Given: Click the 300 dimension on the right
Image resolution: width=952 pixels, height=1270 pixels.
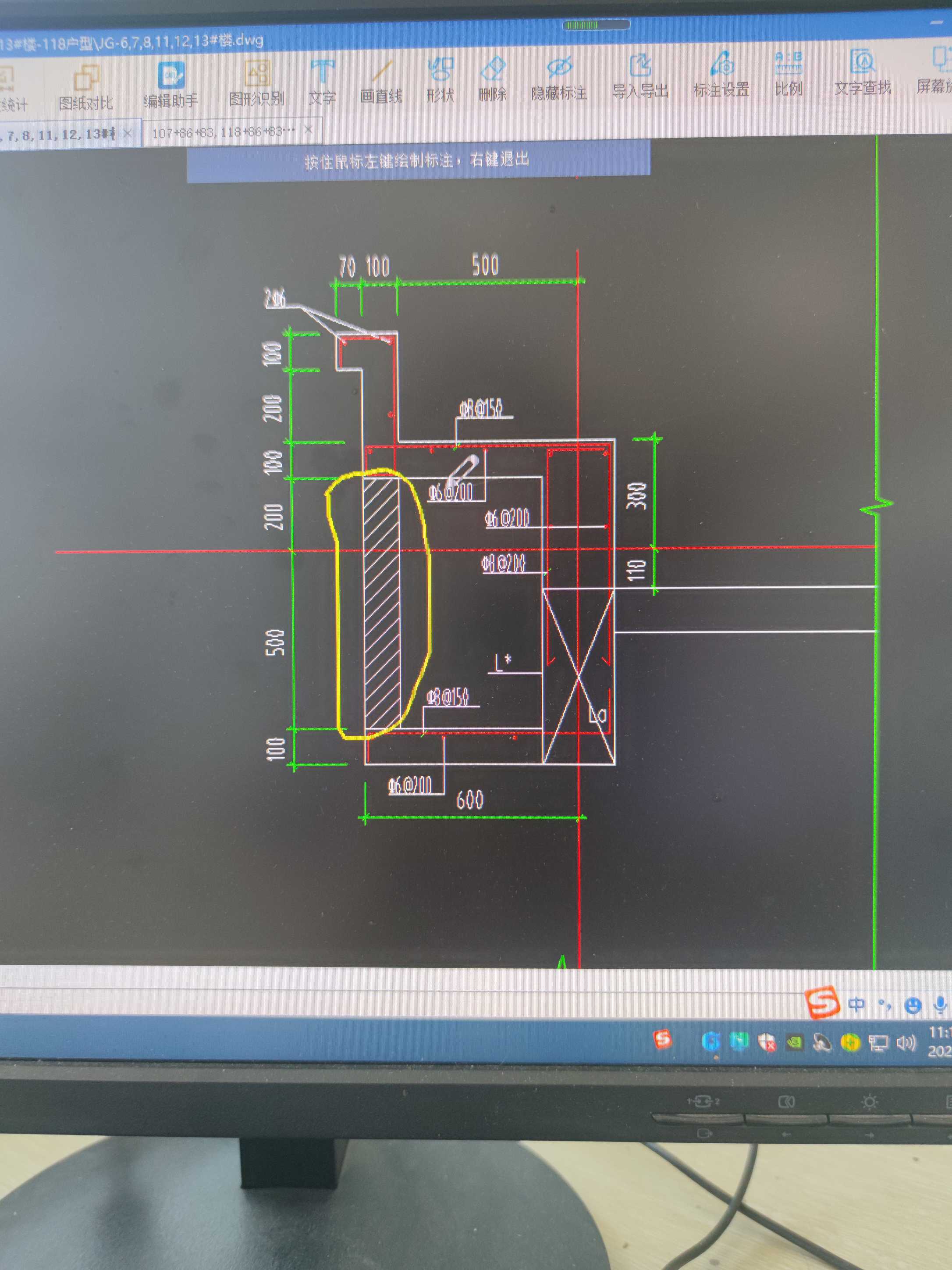Looking at the screenshot, I should 636,496.
